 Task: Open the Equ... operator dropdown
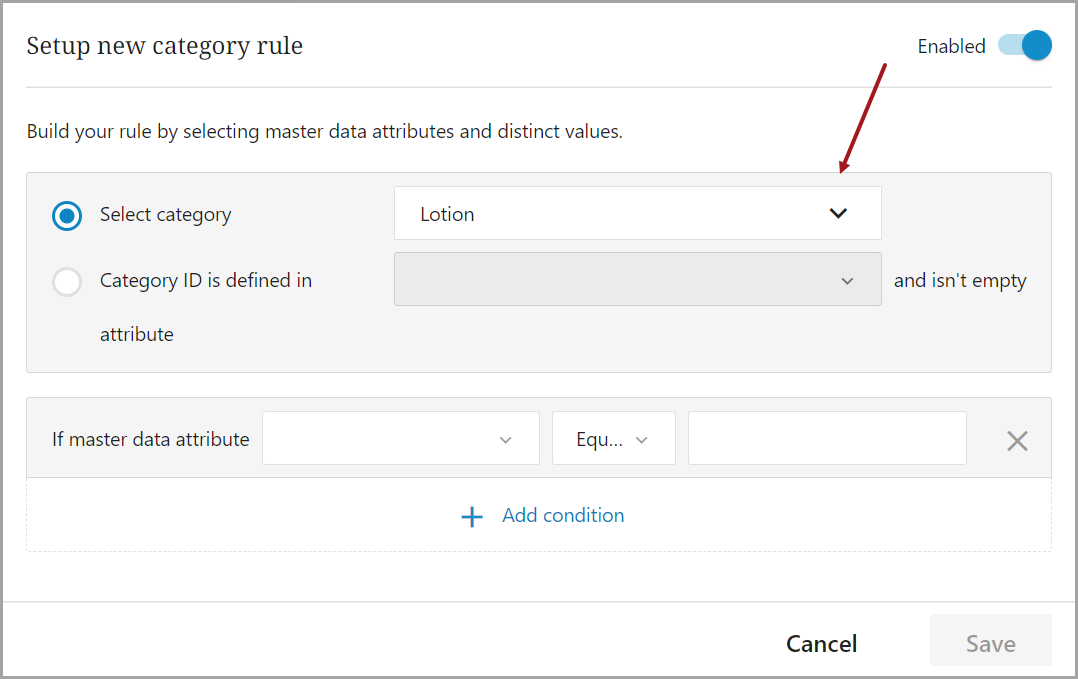612,439
